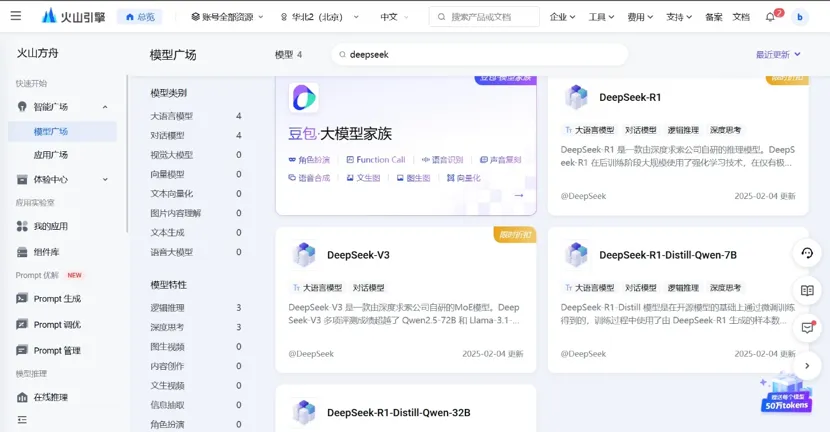Click the 组件库 icon
830x432 pixels.
(x=22, y=252)
